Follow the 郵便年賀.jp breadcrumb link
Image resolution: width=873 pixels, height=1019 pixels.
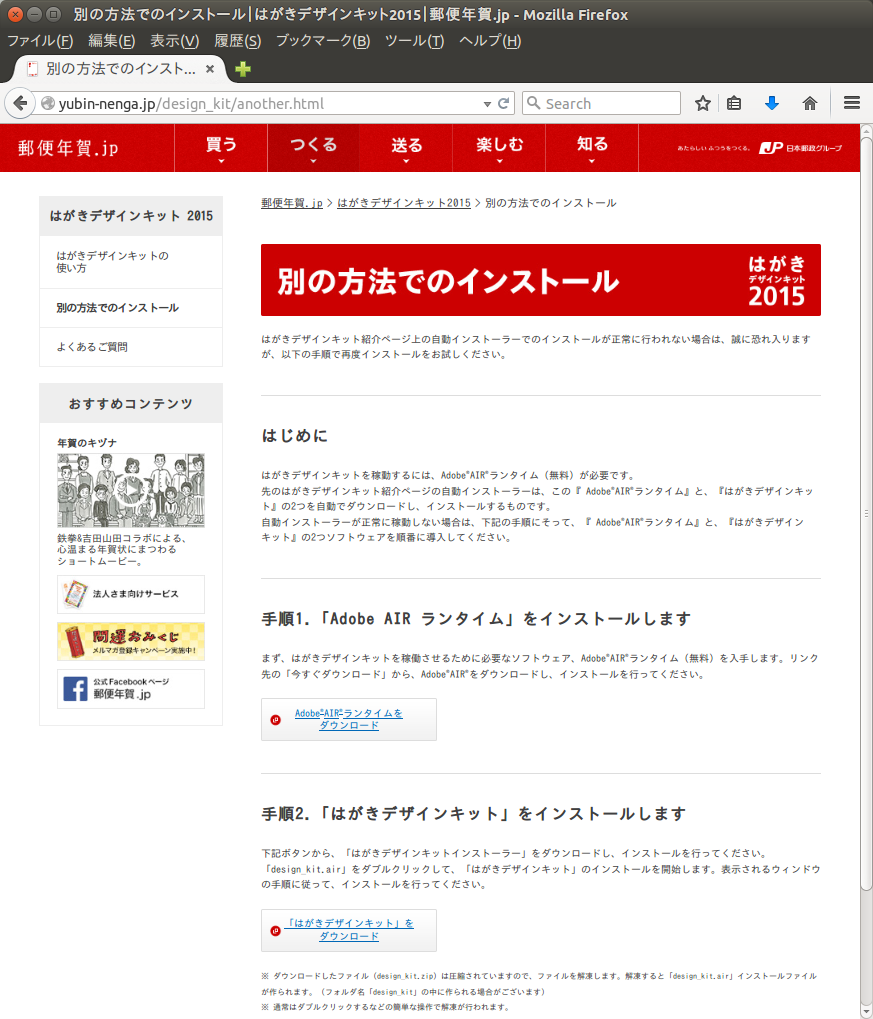tap(292, 203)
